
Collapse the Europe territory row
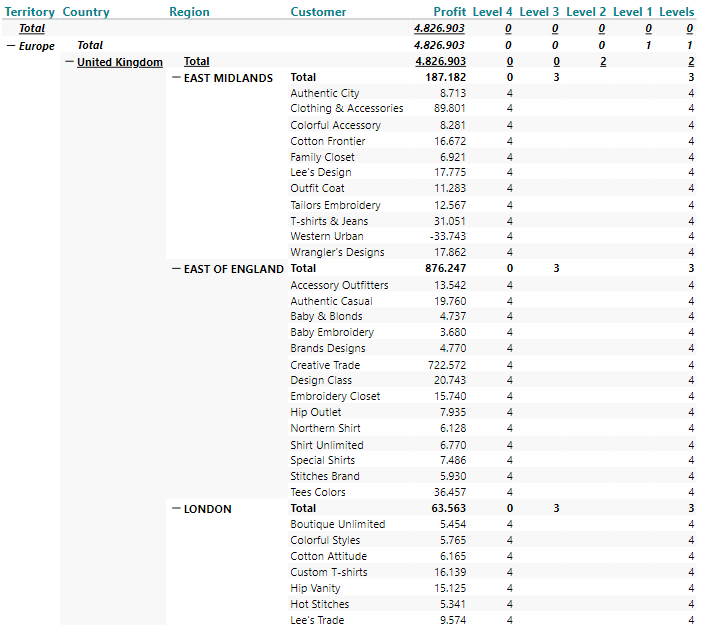[x=11, y=46]
